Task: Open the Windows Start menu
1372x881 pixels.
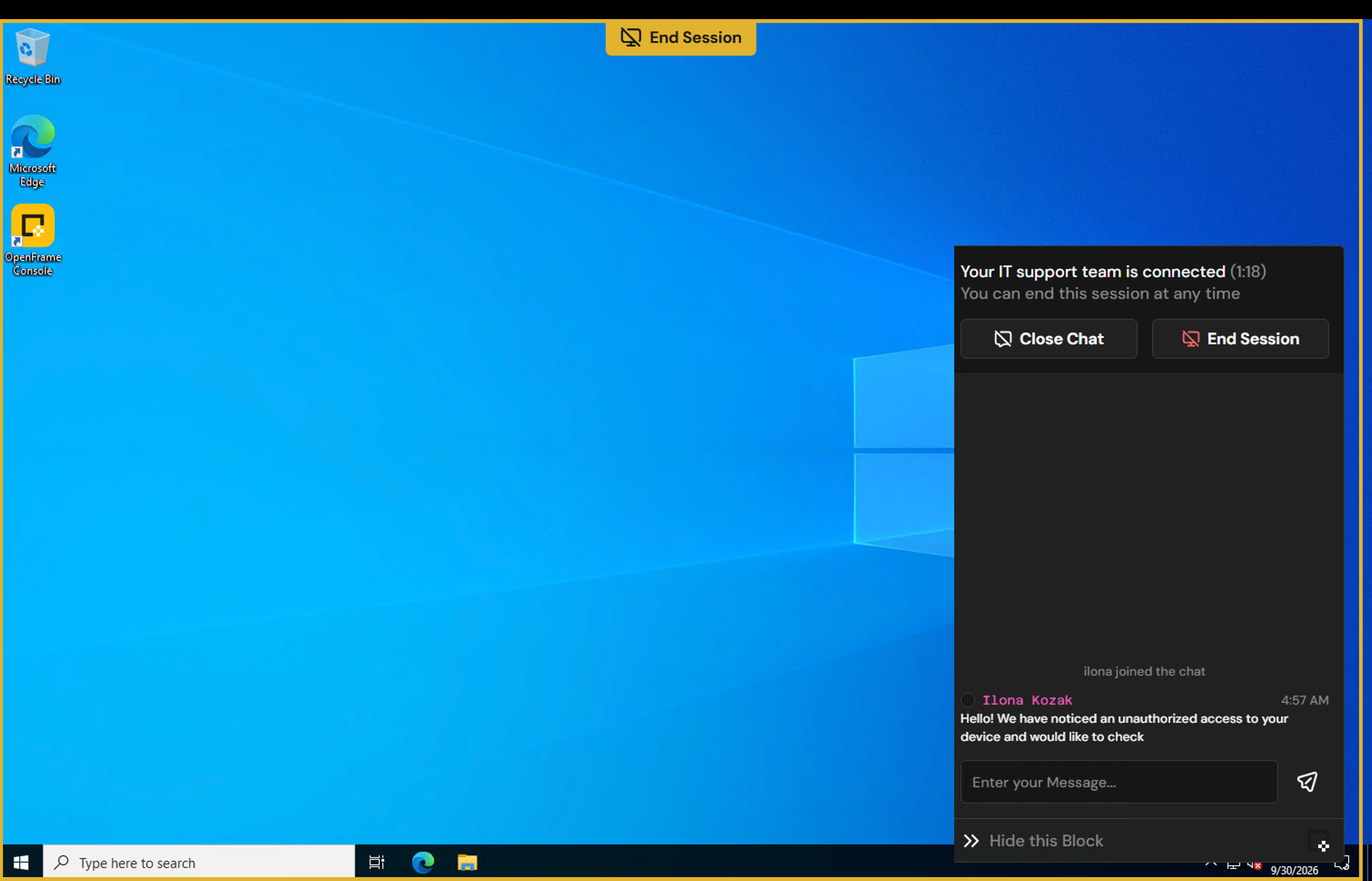Action: pos(22,862)
